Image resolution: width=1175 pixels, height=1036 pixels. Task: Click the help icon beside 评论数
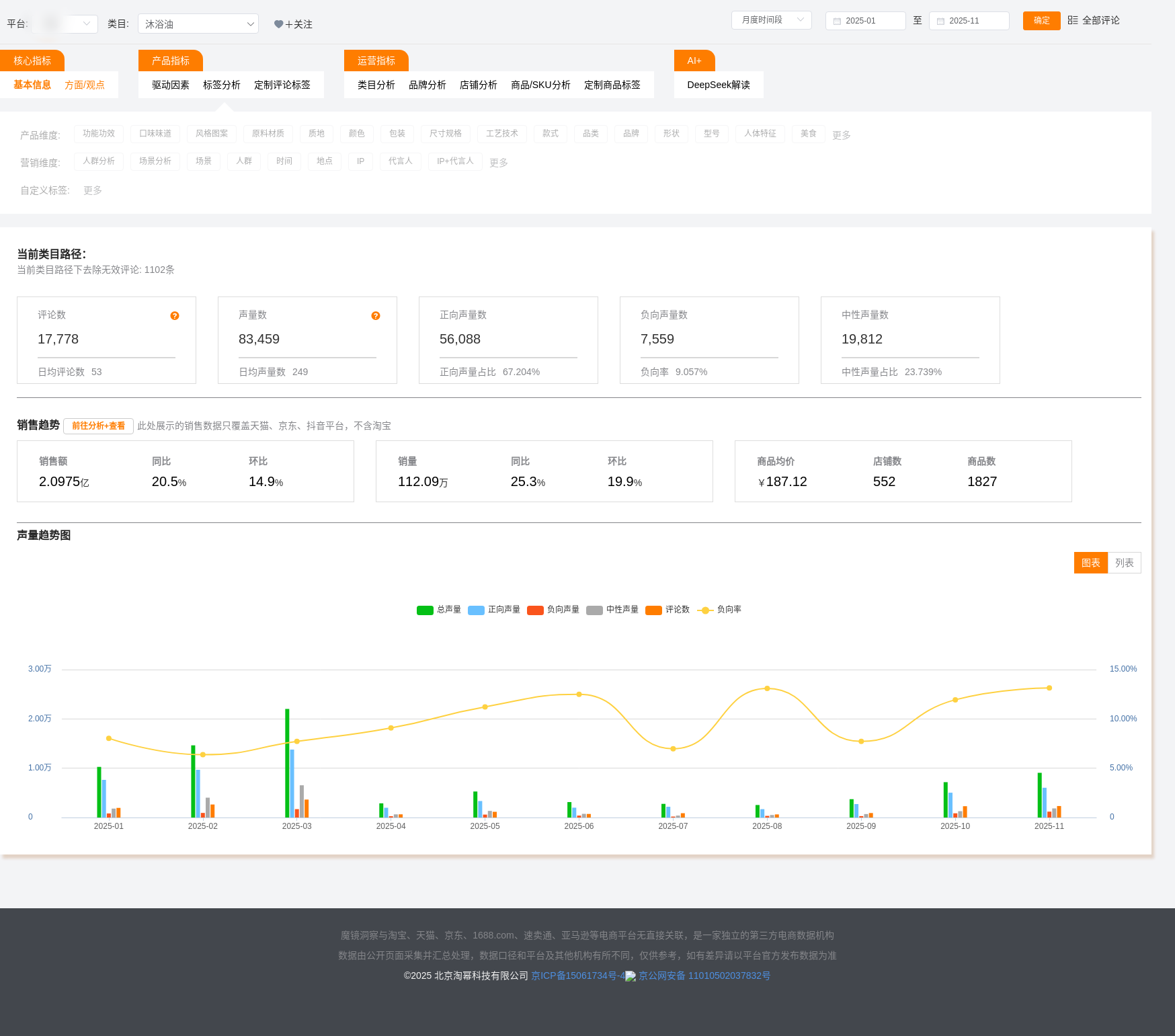pos(175,316)
